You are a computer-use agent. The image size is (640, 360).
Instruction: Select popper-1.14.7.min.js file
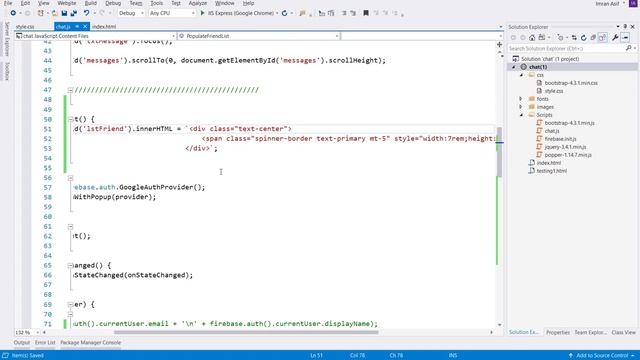[568, 155]
